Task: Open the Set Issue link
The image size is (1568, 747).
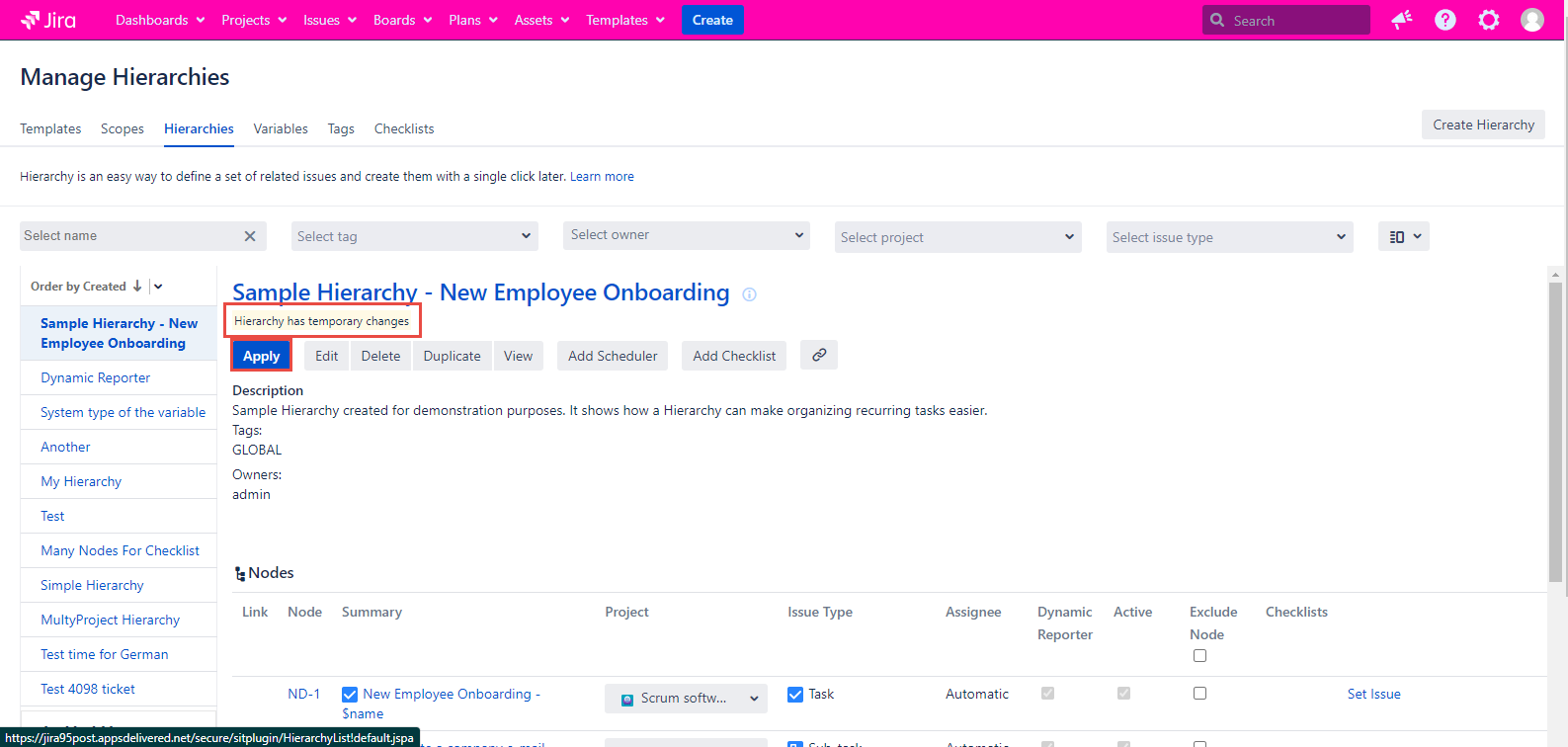Action: [x=1373, y=695]
